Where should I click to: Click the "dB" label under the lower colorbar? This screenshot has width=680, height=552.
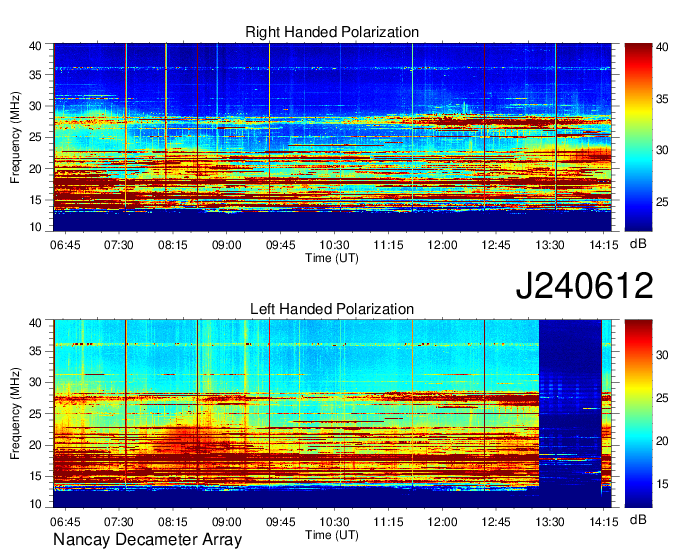638,519
